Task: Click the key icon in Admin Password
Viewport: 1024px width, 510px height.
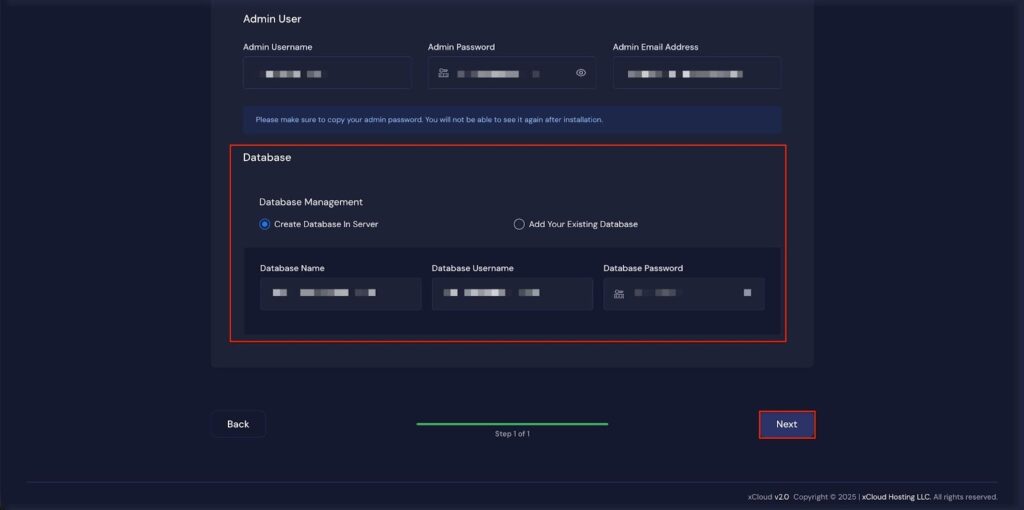Action: point(443,73)
